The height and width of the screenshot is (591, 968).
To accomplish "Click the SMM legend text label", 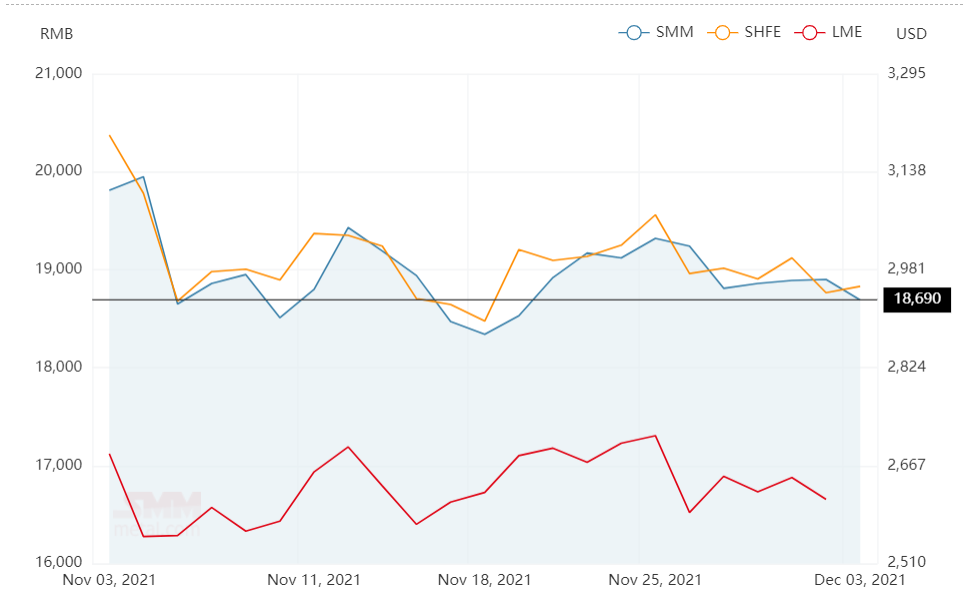I will click(x=674, y=32).
